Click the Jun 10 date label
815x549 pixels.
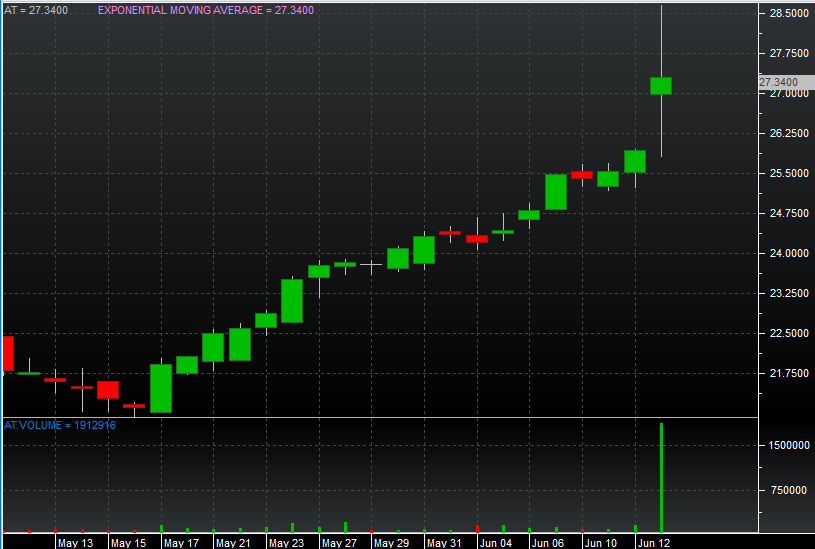point(601,543)
